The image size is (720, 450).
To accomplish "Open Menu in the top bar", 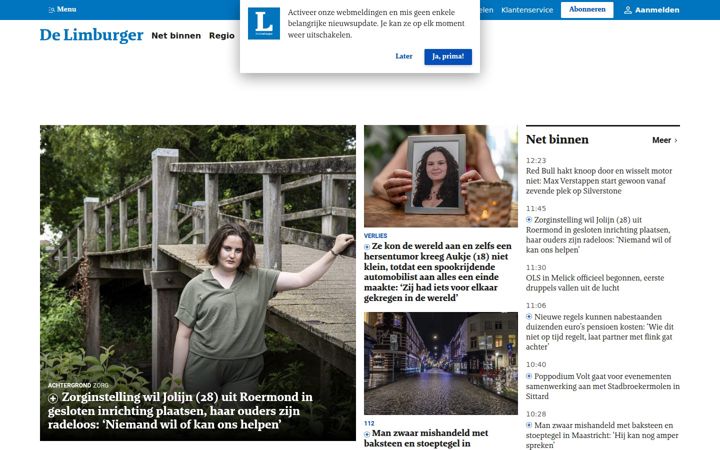I will pos(62,9).
